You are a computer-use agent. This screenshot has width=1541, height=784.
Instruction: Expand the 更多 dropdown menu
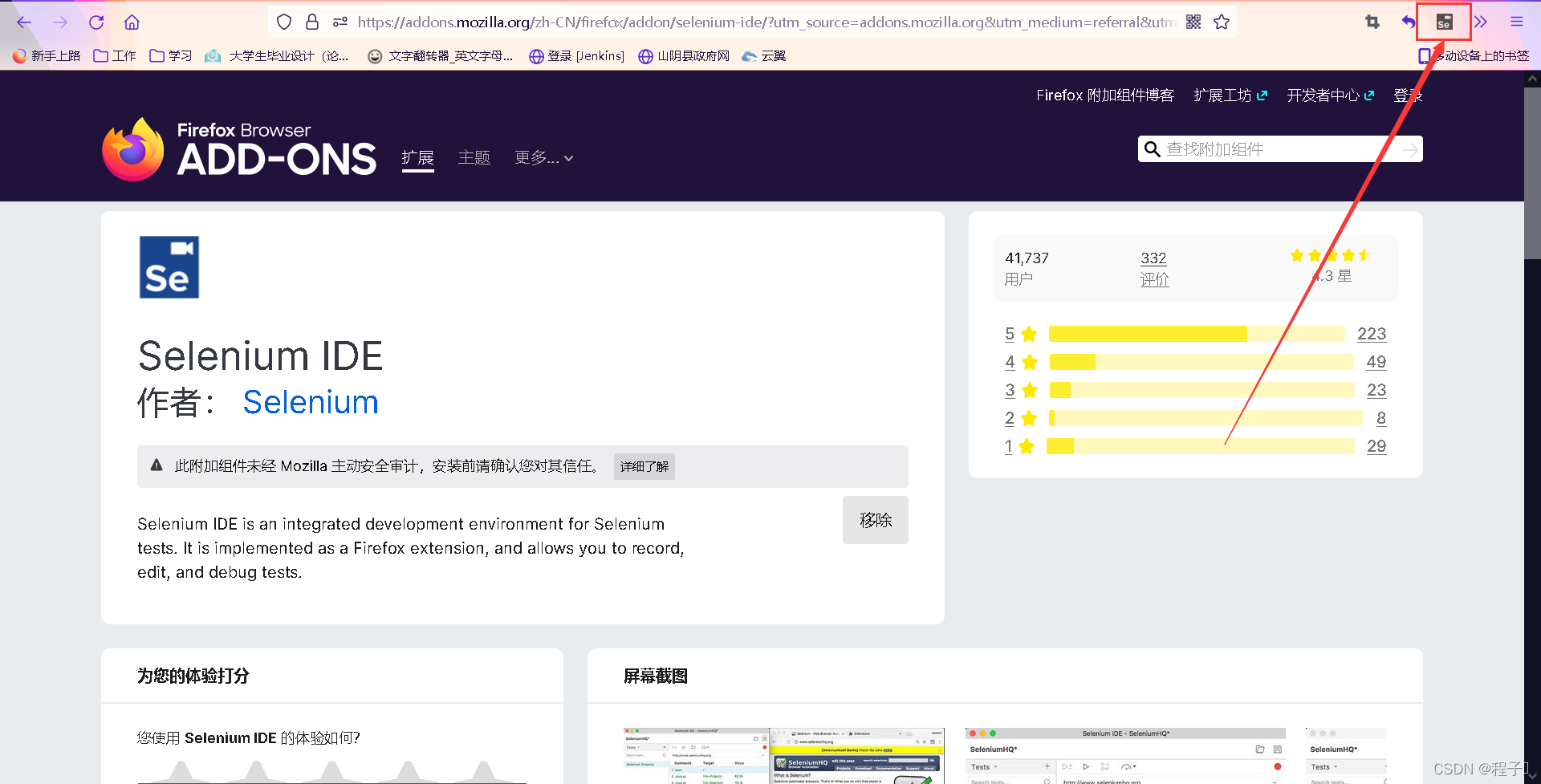[x=544, y=157]
